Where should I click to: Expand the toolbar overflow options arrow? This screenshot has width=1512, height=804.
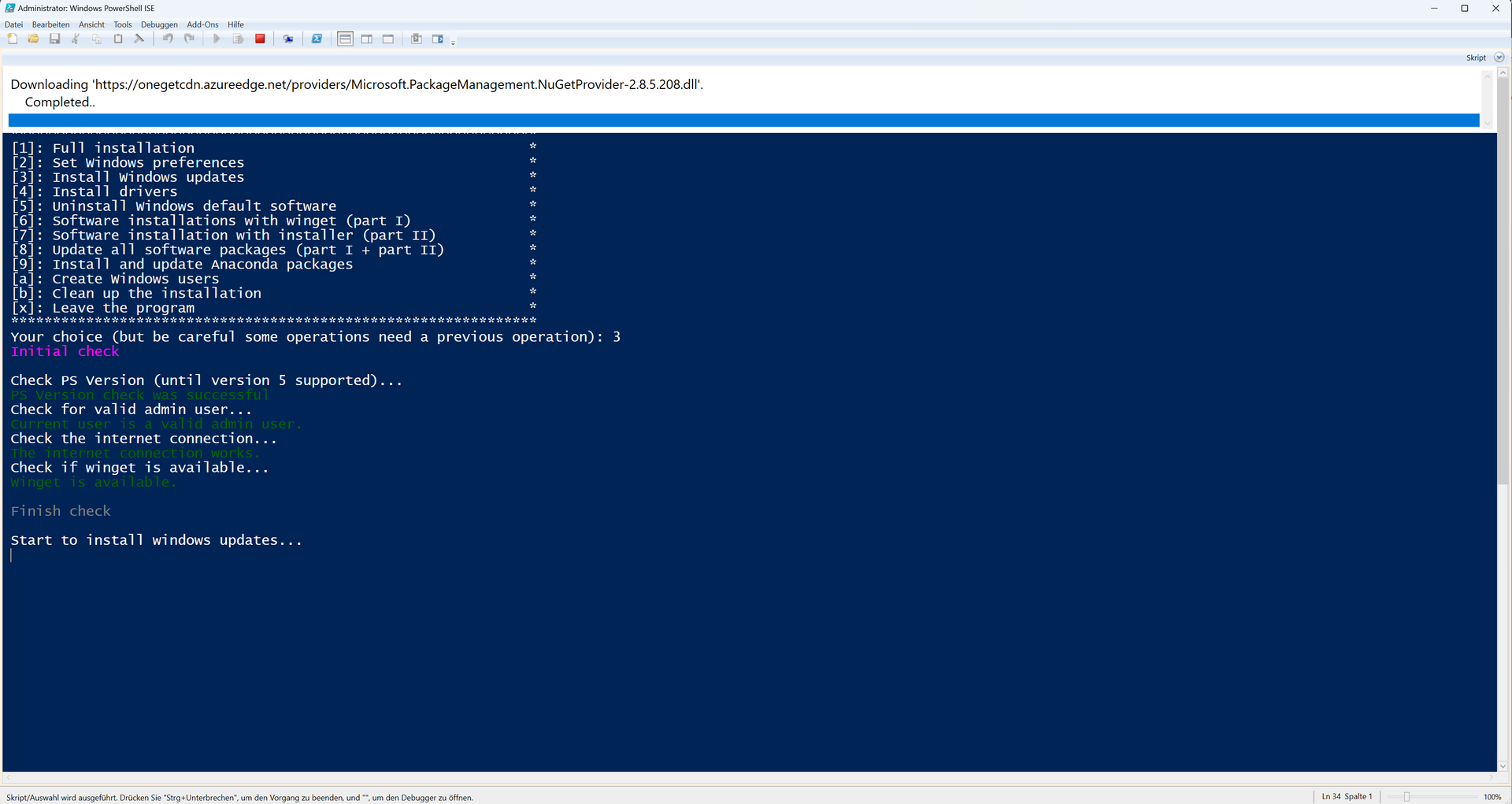(x=454, y=43)
